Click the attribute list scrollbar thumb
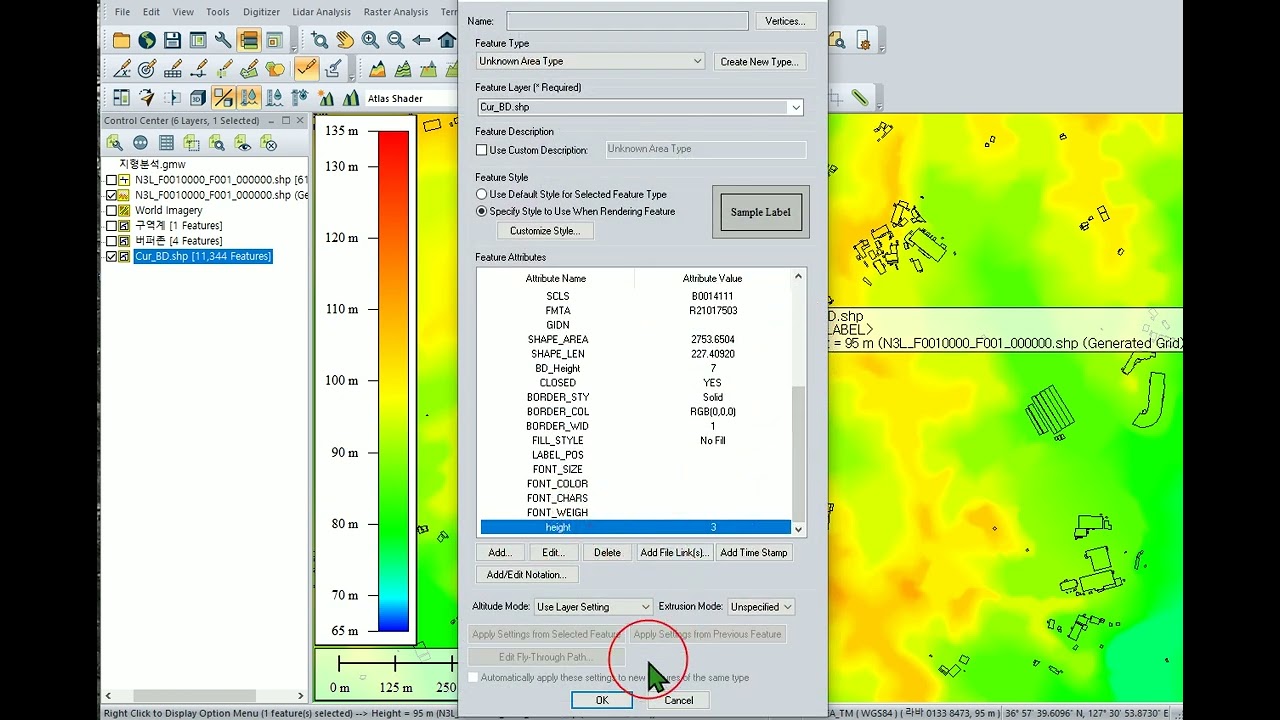 (x=798, y=452)
